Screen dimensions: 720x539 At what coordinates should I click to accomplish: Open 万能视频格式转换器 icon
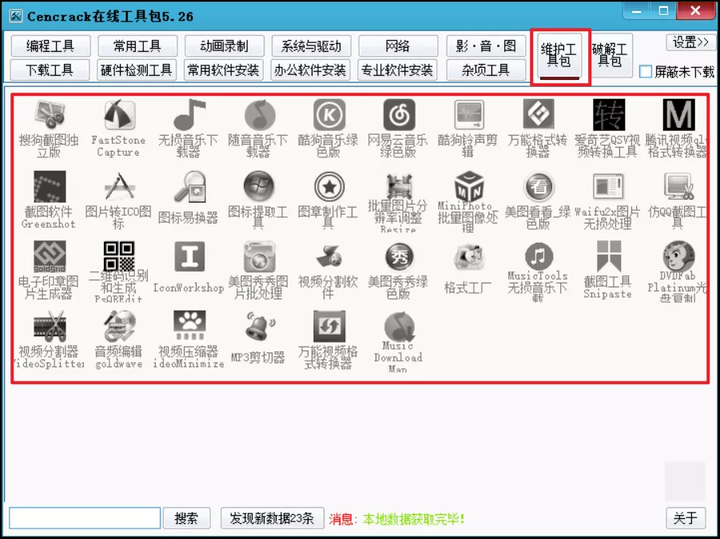click(x=328, y=326)
